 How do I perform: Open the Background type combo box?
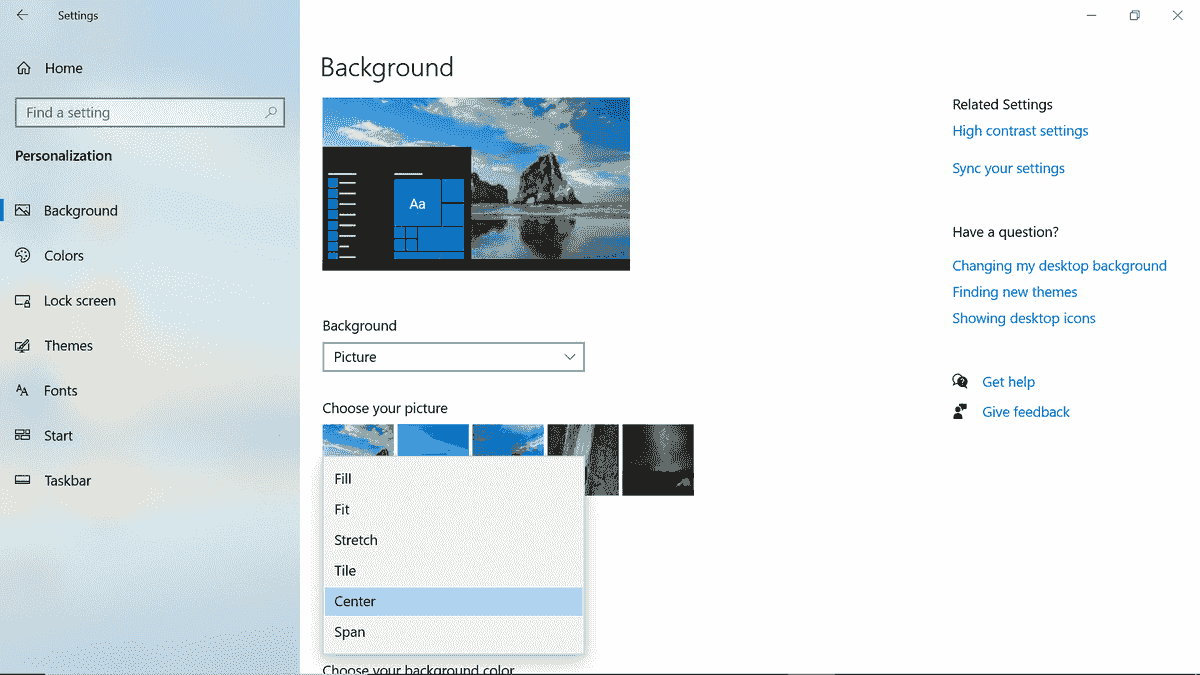453,356
